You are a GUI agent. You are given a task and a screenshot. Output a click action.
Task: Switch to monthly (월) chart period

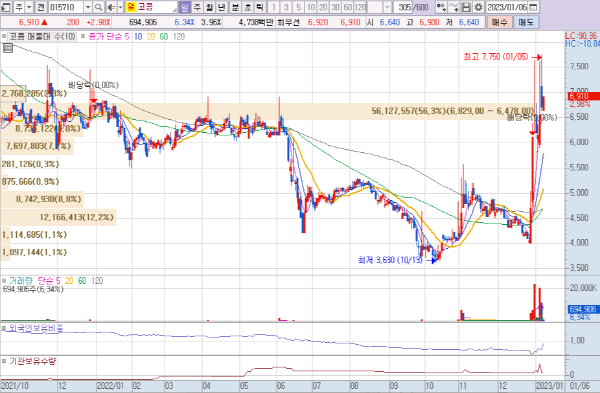pyautogui.click(x=209, y=7)
